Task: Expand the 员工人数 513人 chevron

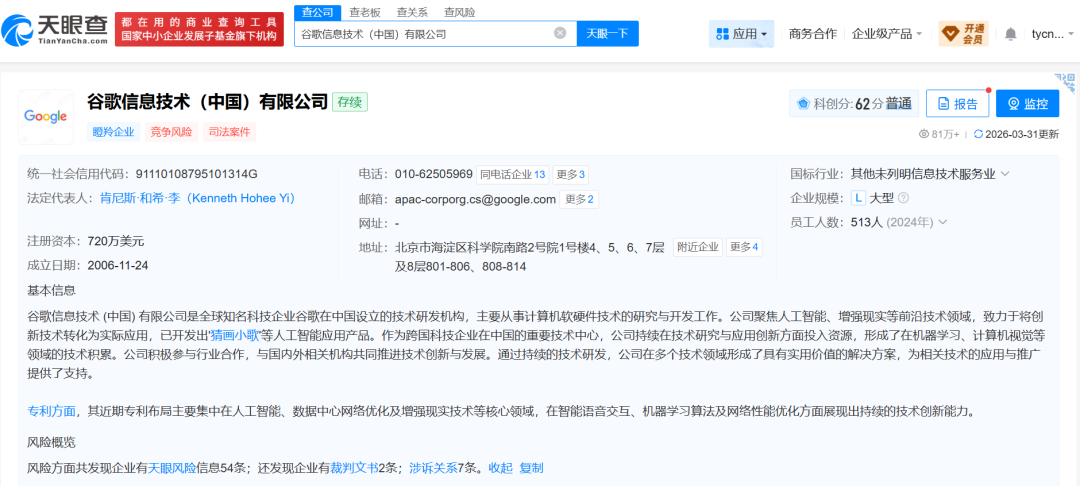Action: pyautogui.click(x=942, y=222)
